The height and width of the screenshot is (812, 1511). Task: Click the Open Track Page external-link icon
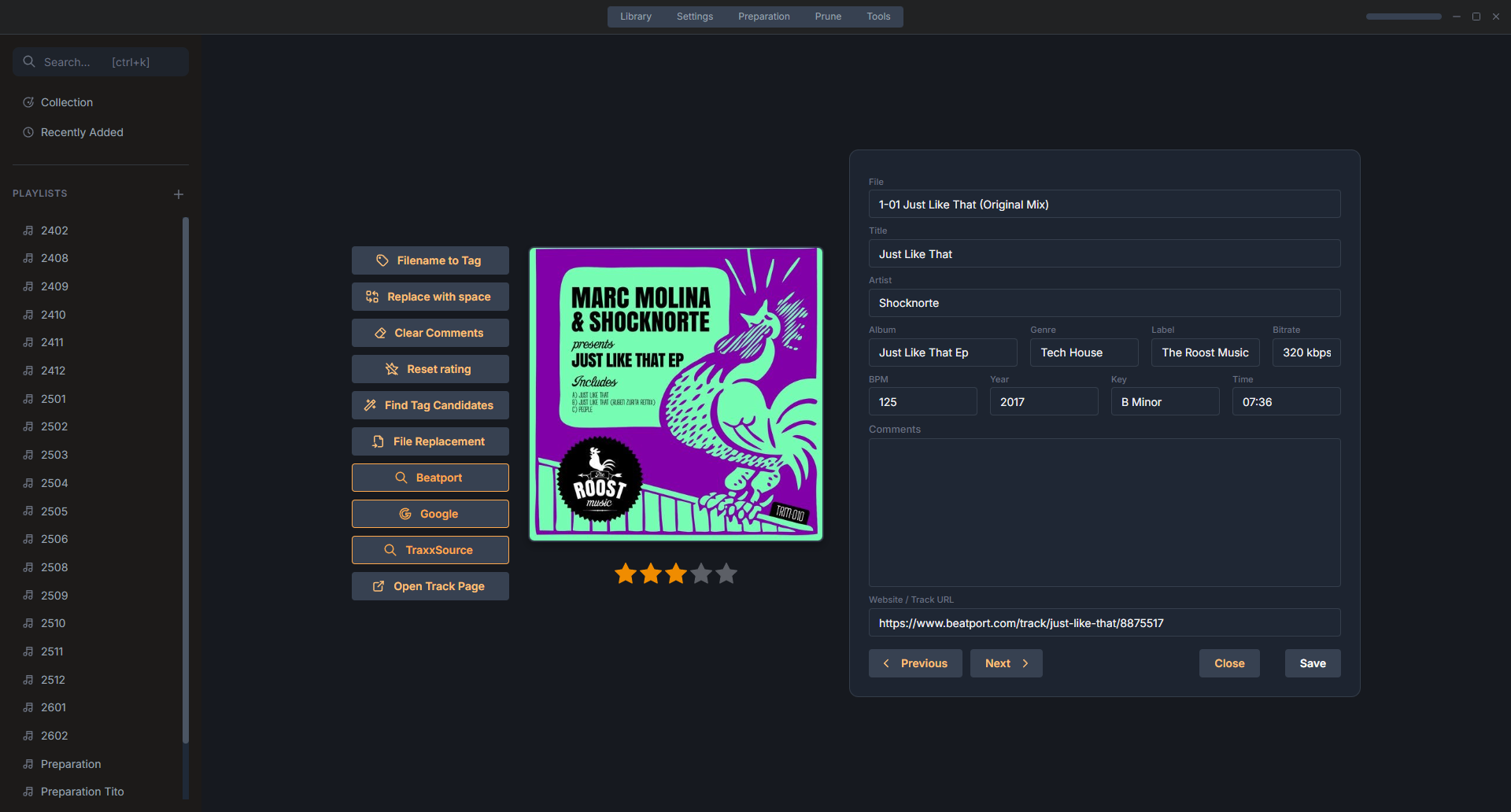point(379,586)
